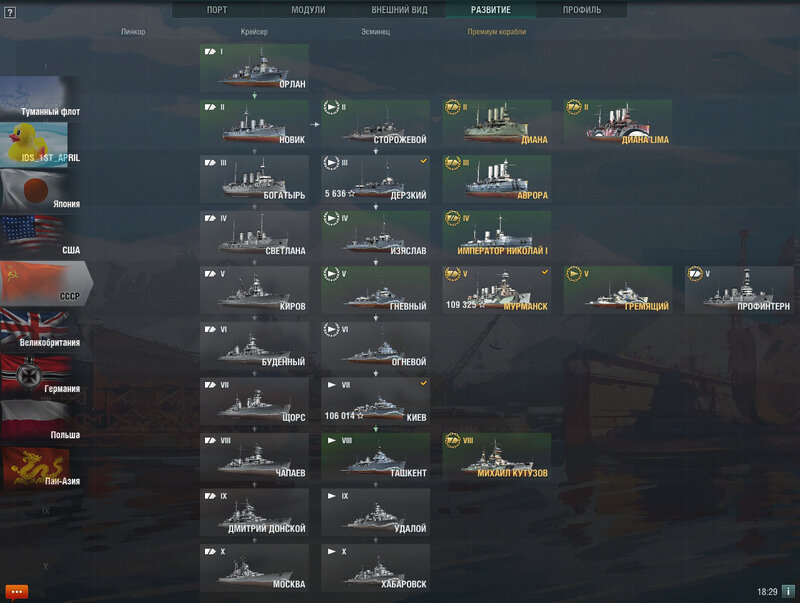Open the help question mark icon
800x603 pixels.
coord(10,12)
